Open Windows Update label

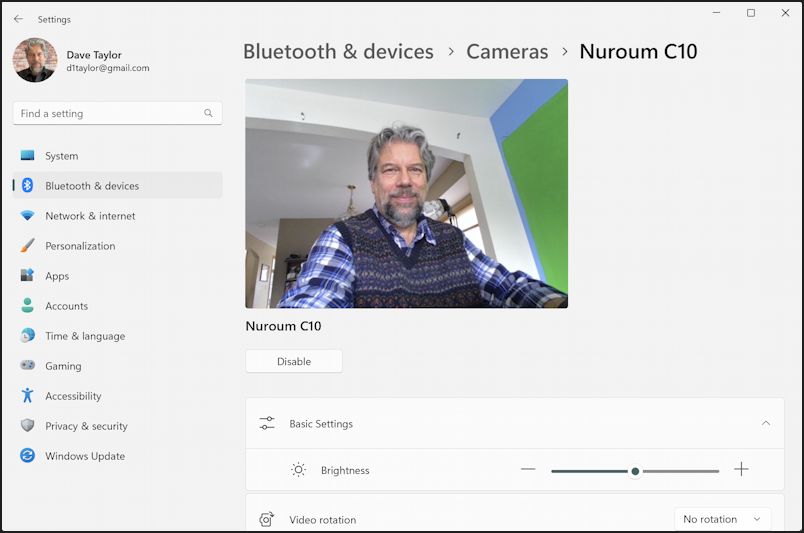(85, 456)
